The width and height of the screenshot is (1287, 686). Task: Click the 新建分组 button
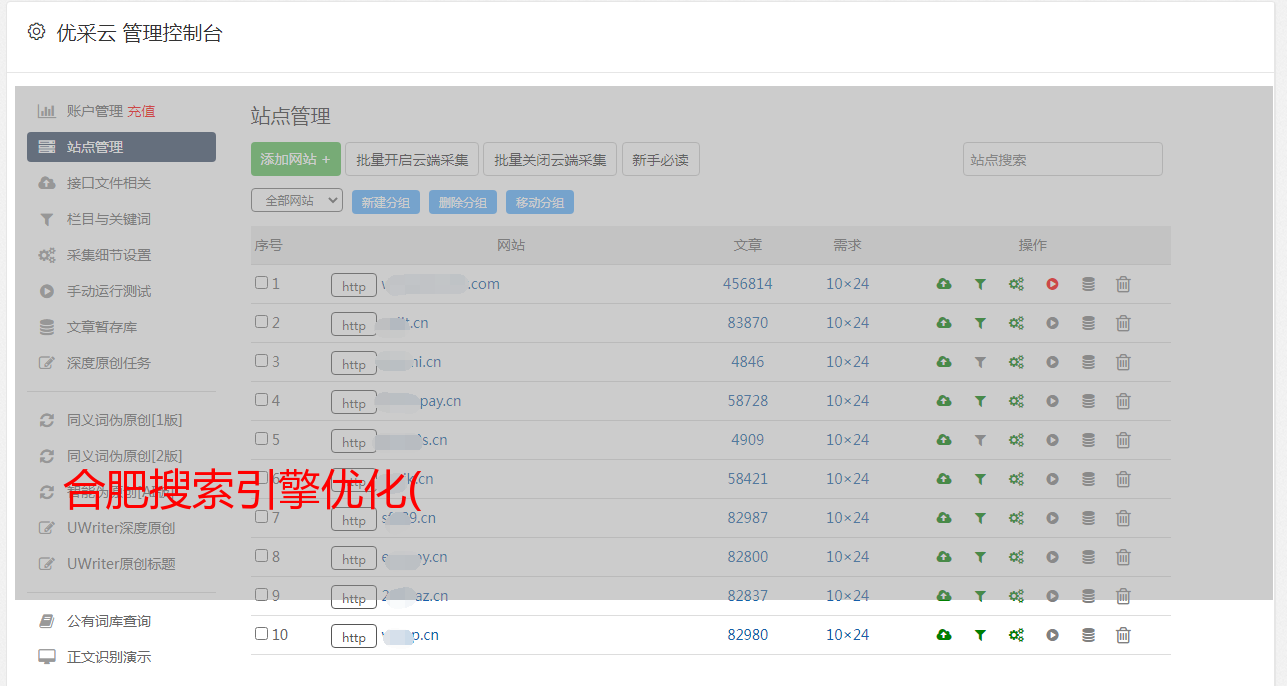point(385,202)
